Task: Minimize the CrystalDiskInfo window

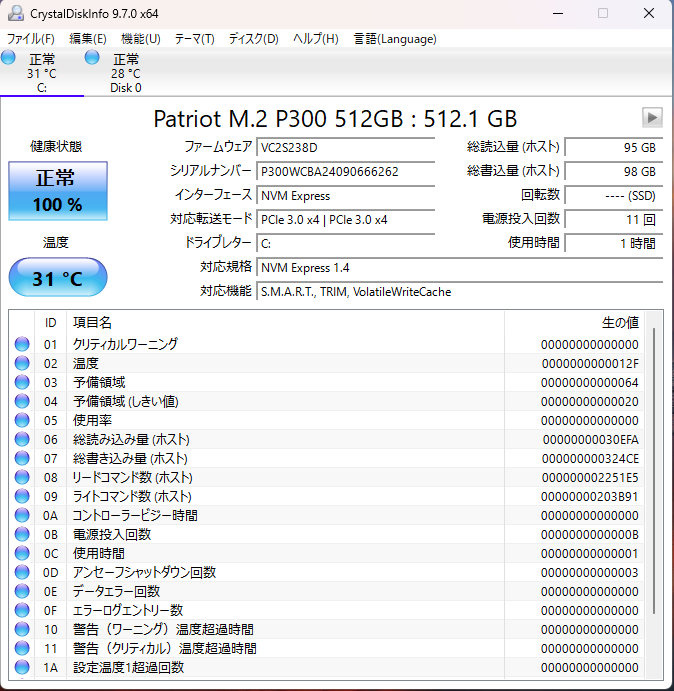Action: click(558, 13)
